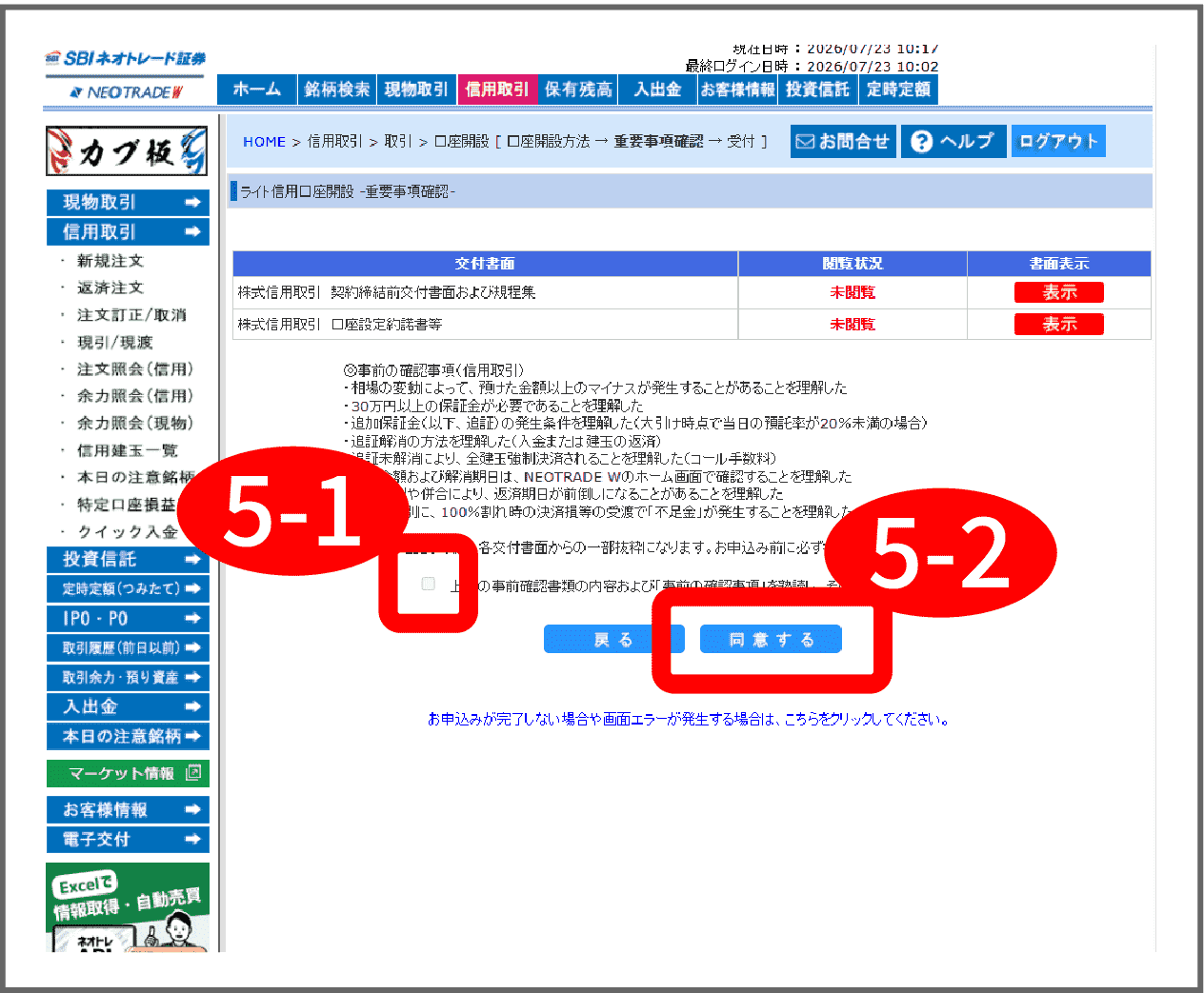The image size is (1204, 993).
Task: Expand 入出金 in the sidebar
Action: pos(128,706)
